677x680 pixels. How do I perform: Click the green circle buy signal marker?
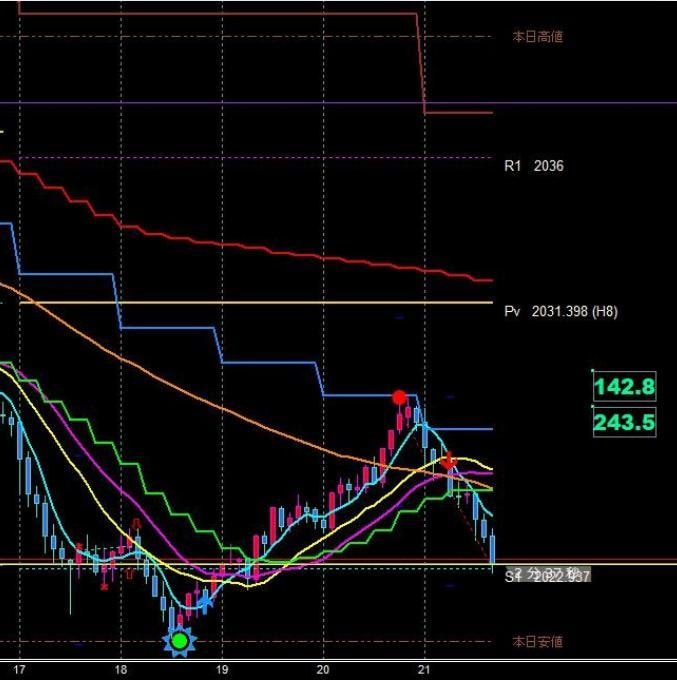[x=180, y=641]
